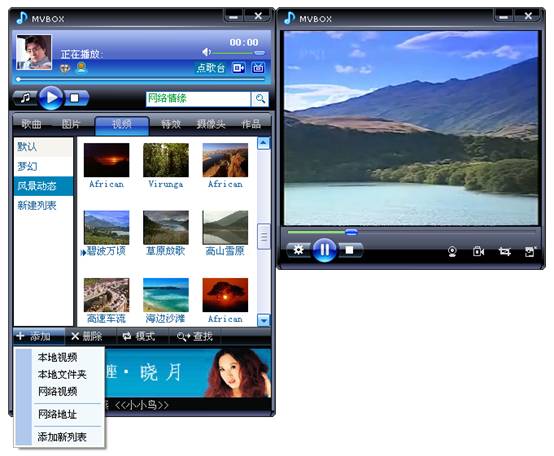This screenshot has height=456, width=554.
Task: Switch to the 歌曲 tab
Action: 31,124
